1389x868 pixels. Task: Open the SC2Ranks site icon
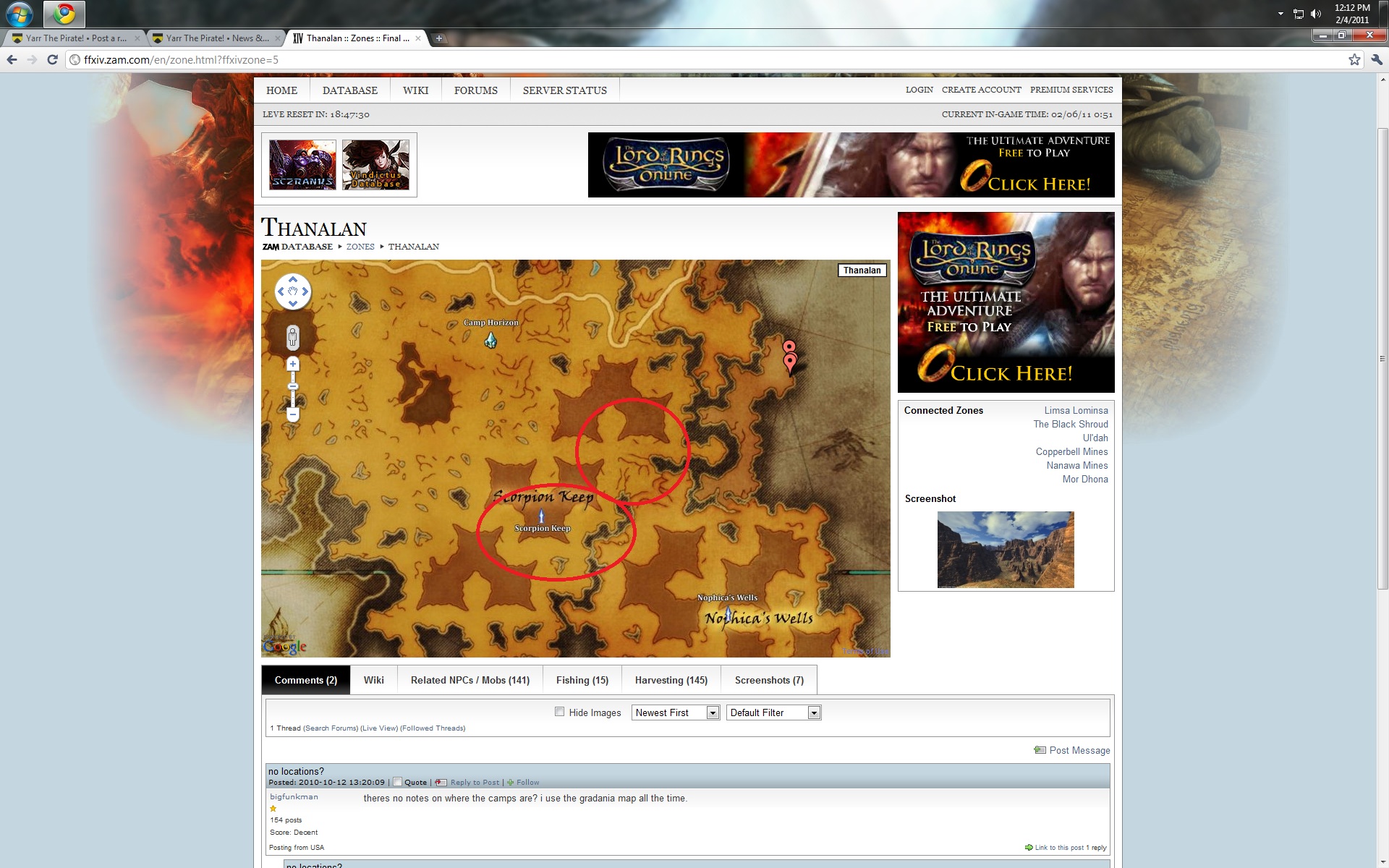click(302, 165)
